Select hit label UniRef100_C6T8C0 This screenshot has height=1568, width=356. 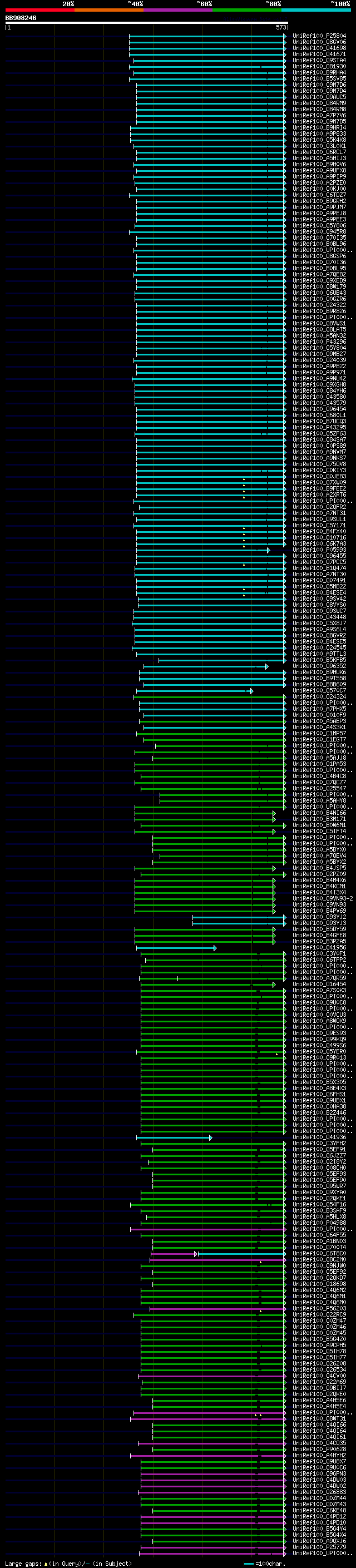click(319, 1253)
